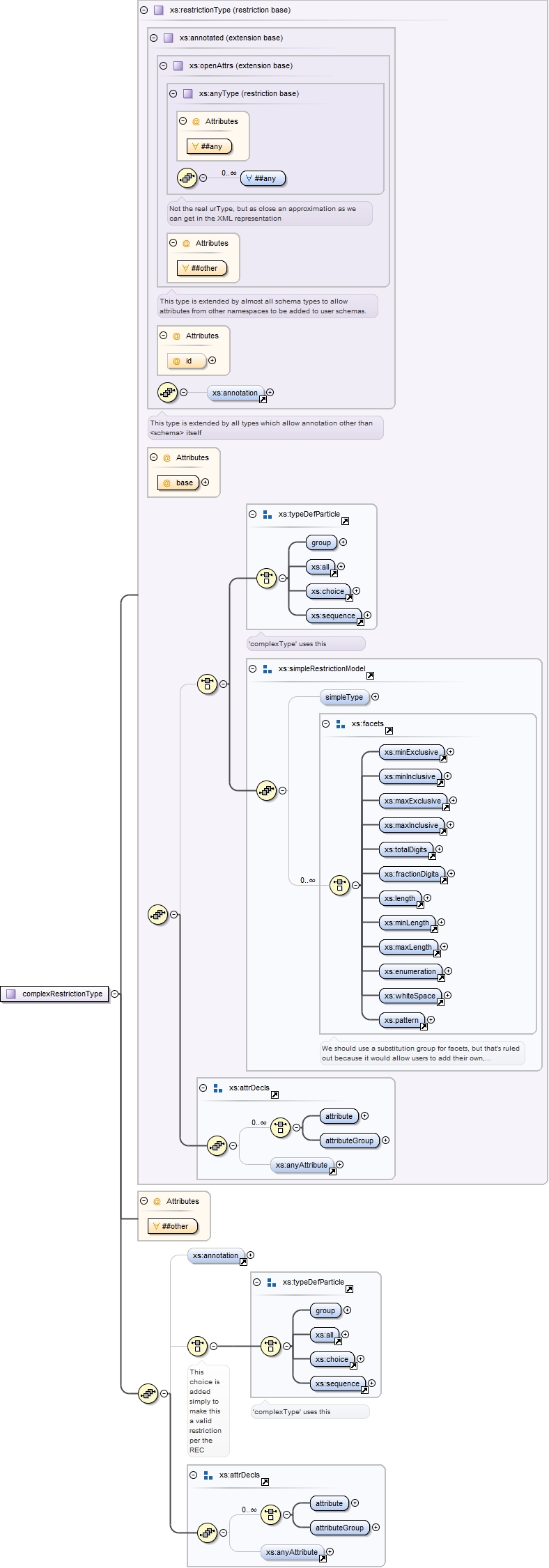
Task: Click the sequence compositor icon inside xs:anyType
Action: (x=187, y=178)
